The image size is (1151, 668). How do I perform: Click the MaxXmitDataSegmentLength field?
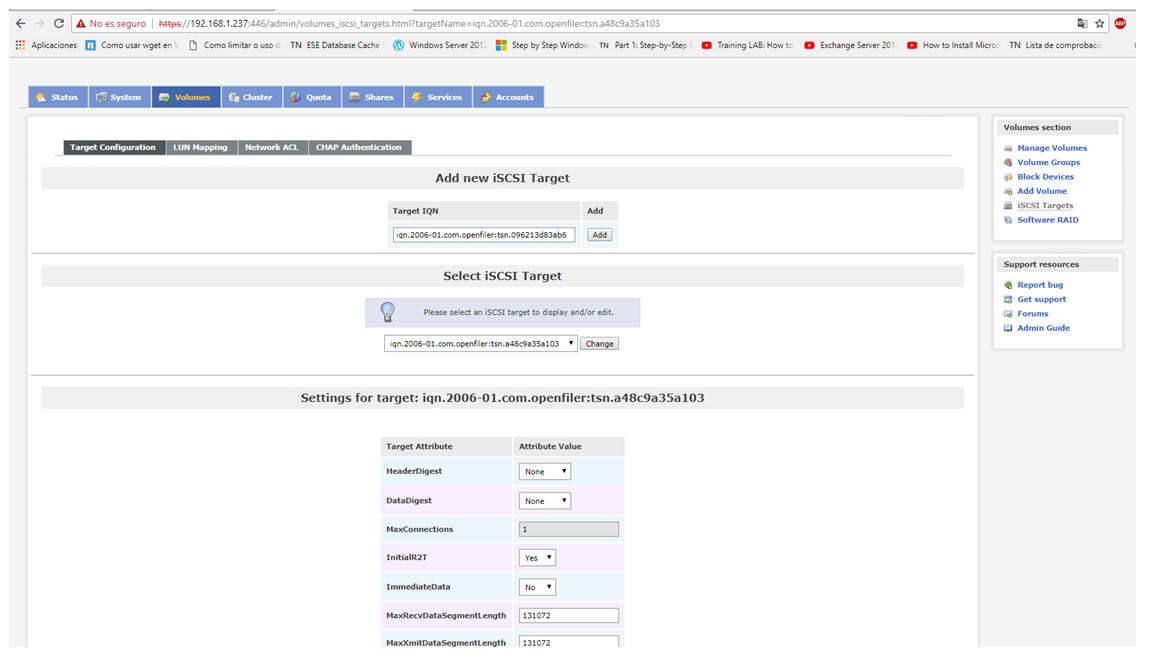pos(569,642)
